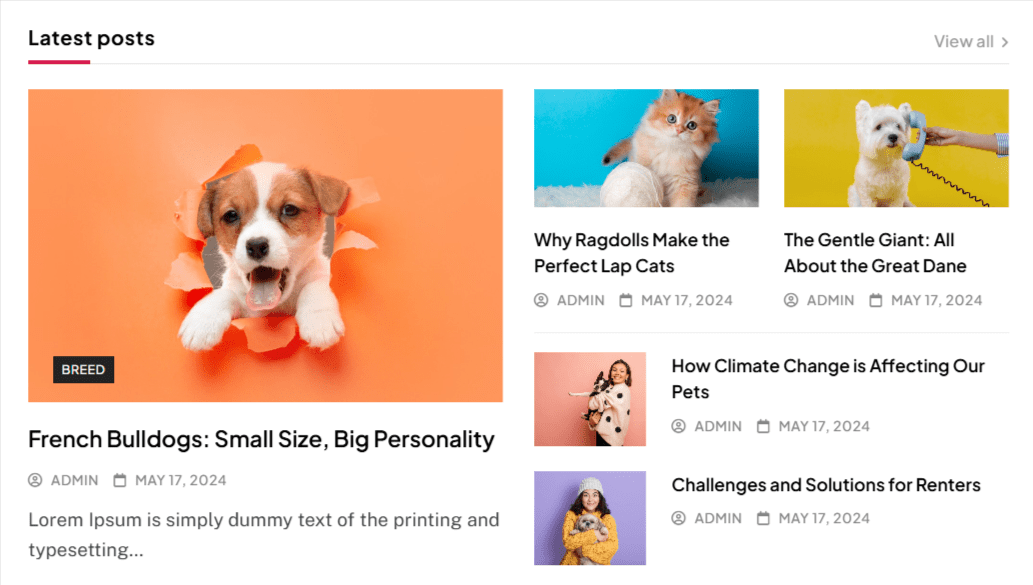Open the white dog with telephone thumbnail

[896, 148]
